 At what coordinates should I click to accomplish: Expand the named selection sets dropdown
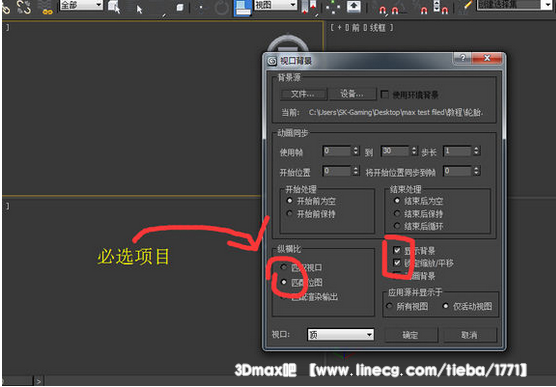click(547, 4)
